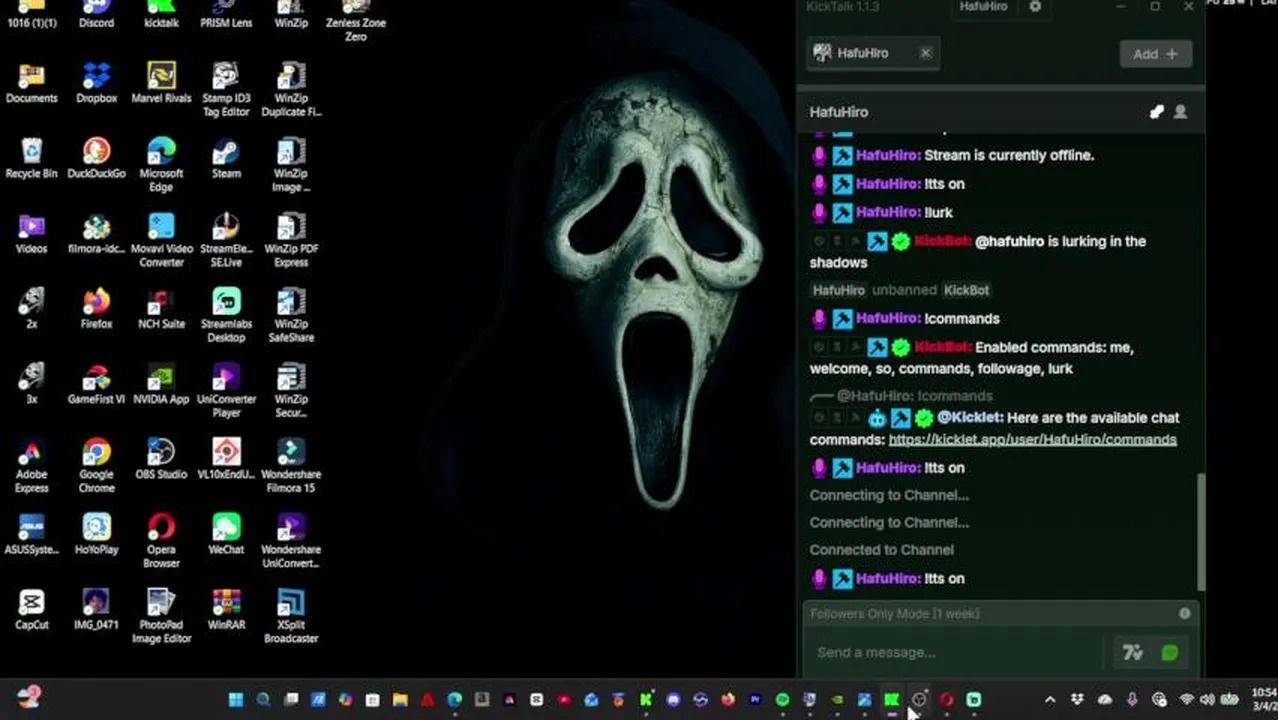This screenshot has height=720, width=1278.
Task: Select WinRAR desktop icon
Action: click(226, 609)
